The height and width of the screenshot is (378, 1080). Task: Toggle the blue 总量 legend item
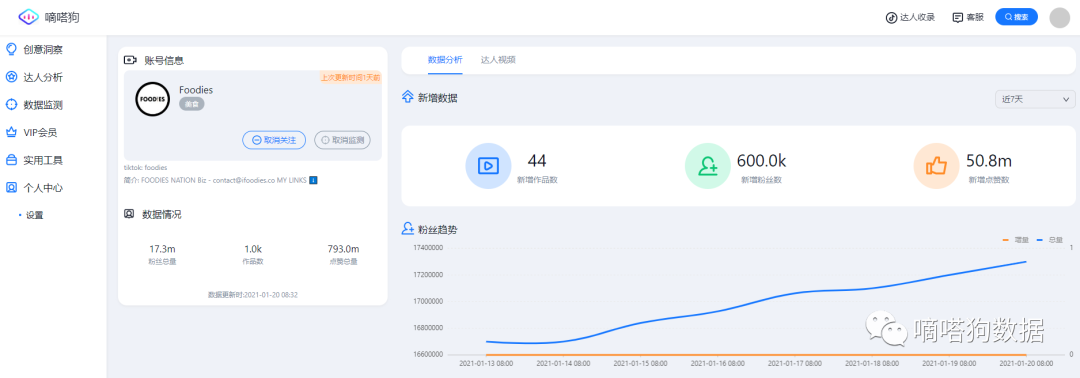click(x=1050, y=240)
